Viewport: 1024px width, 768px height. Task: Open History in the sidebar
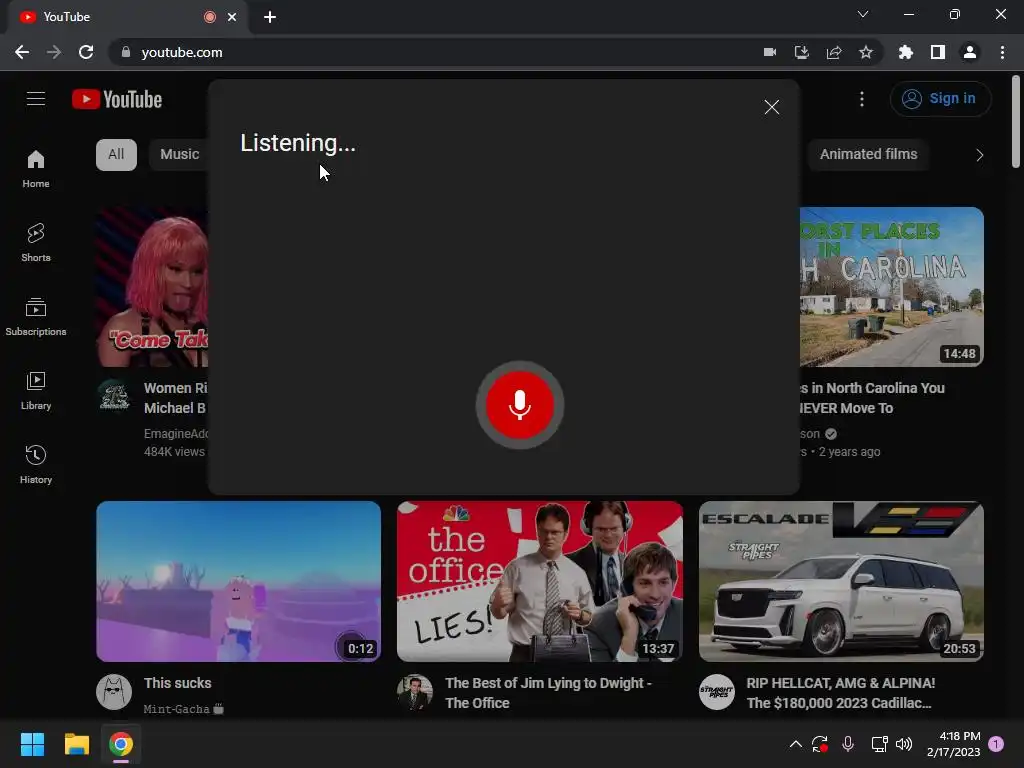pos(36,464)
